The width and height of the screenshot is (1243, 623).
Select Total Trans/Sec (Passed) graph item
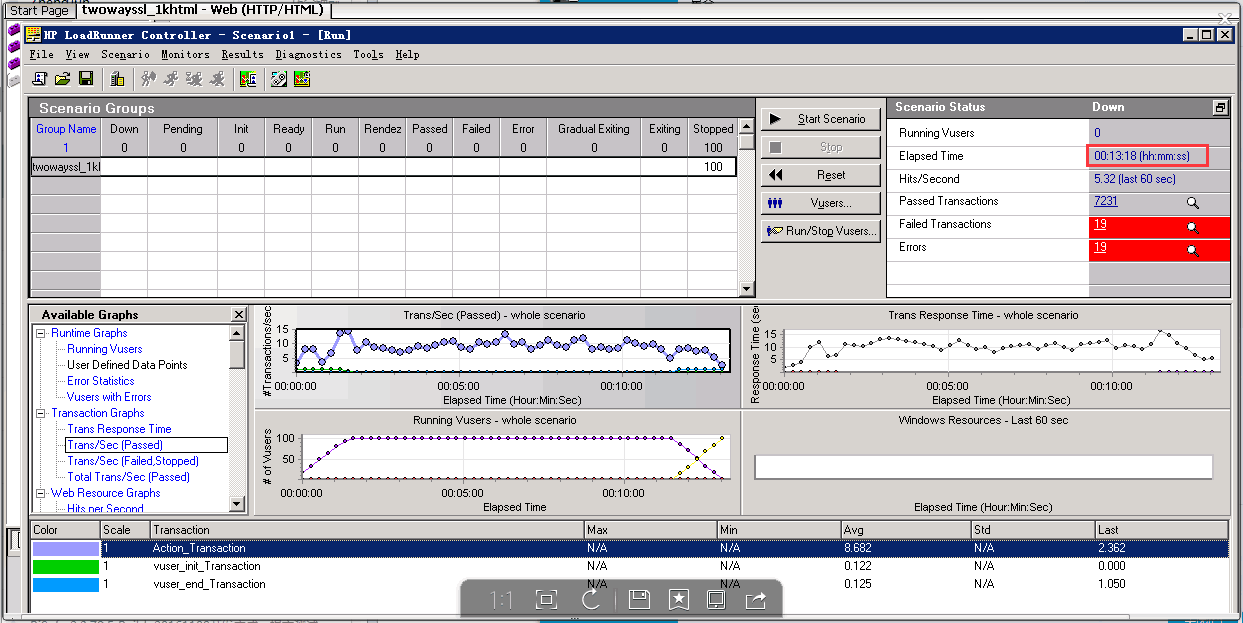pyautogui.click(x=128, y=477)
